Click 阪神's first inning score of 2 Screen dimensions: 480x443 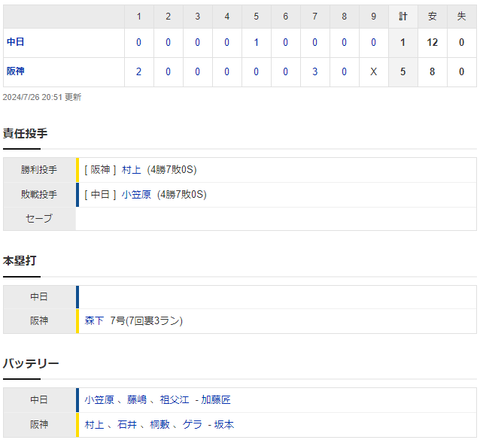pyautogui.click(x=139, y=72)
